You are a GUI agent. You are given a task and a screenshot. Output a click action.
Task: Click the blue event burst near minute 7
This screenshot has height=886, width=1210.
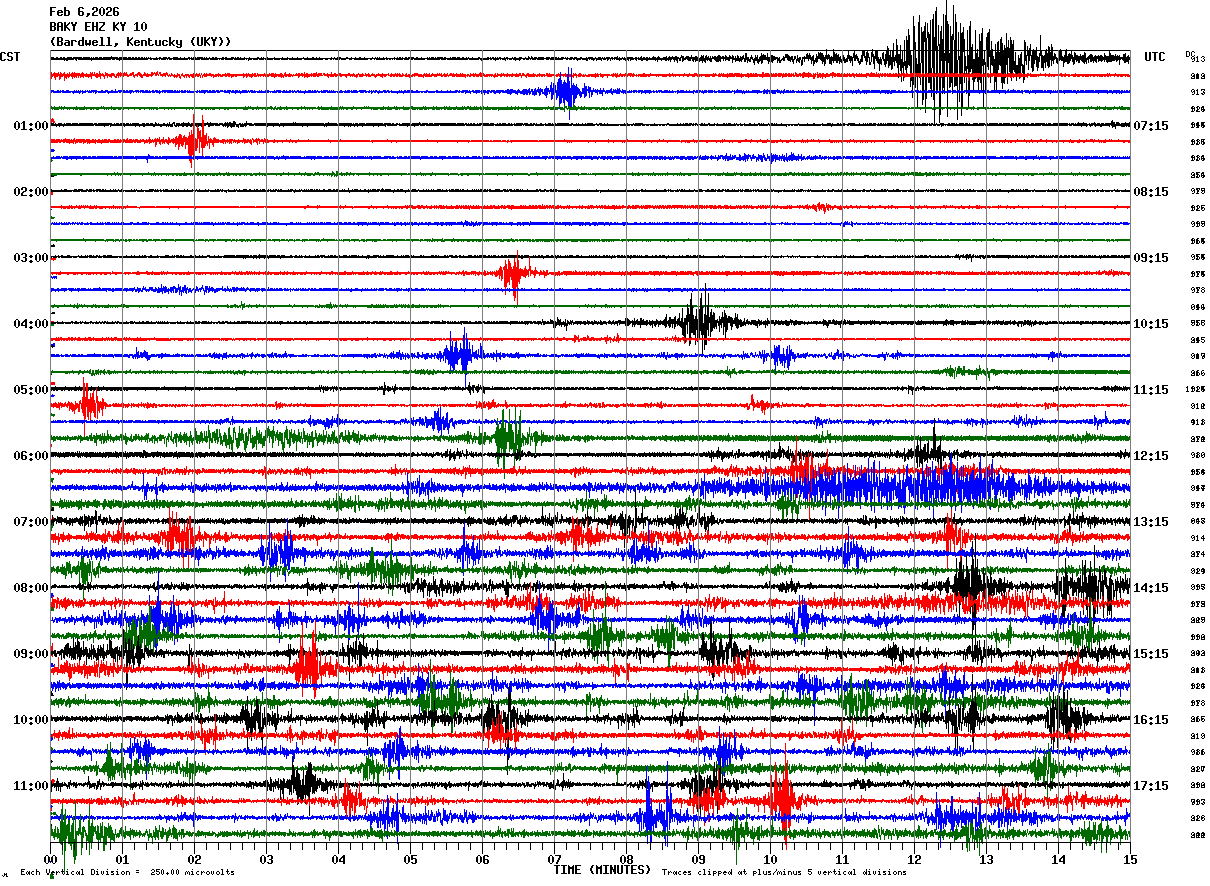click(567, 92)
